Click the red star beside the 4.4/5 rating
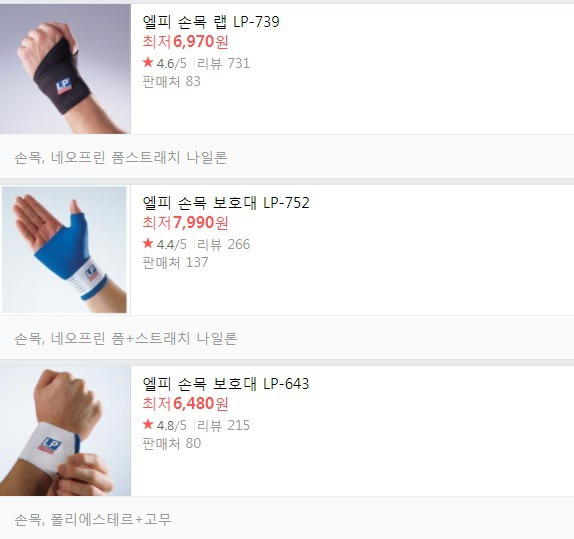 [x=148, y=243]
